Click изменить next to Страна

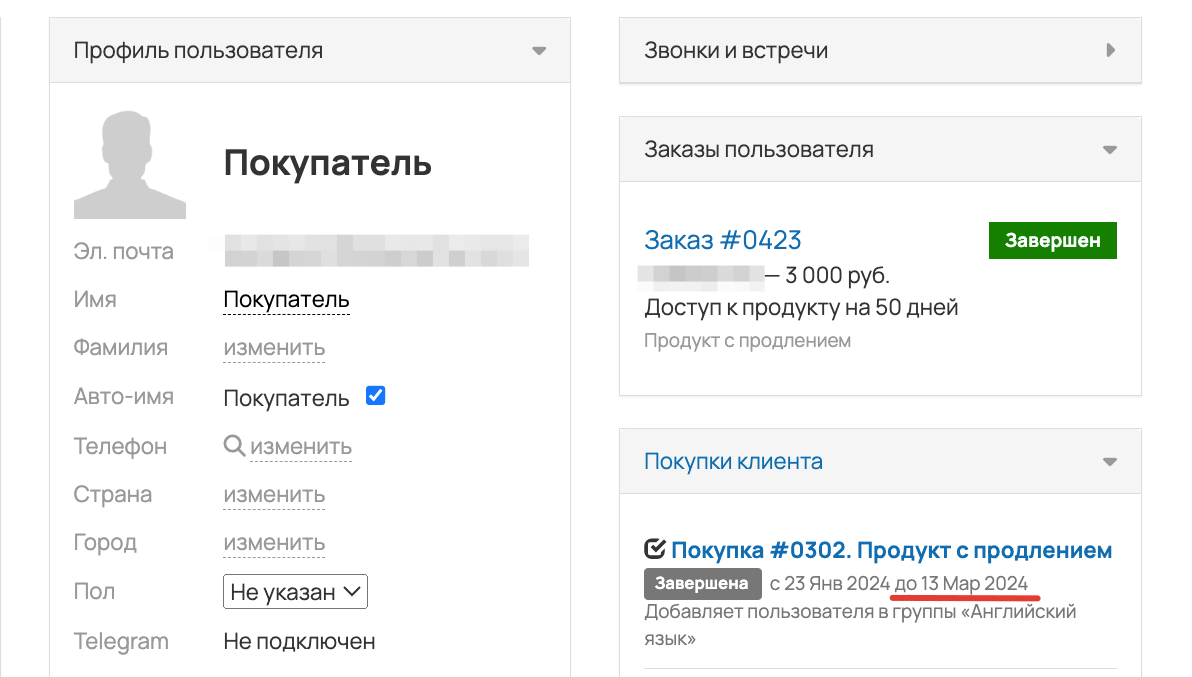pos(274,495)
